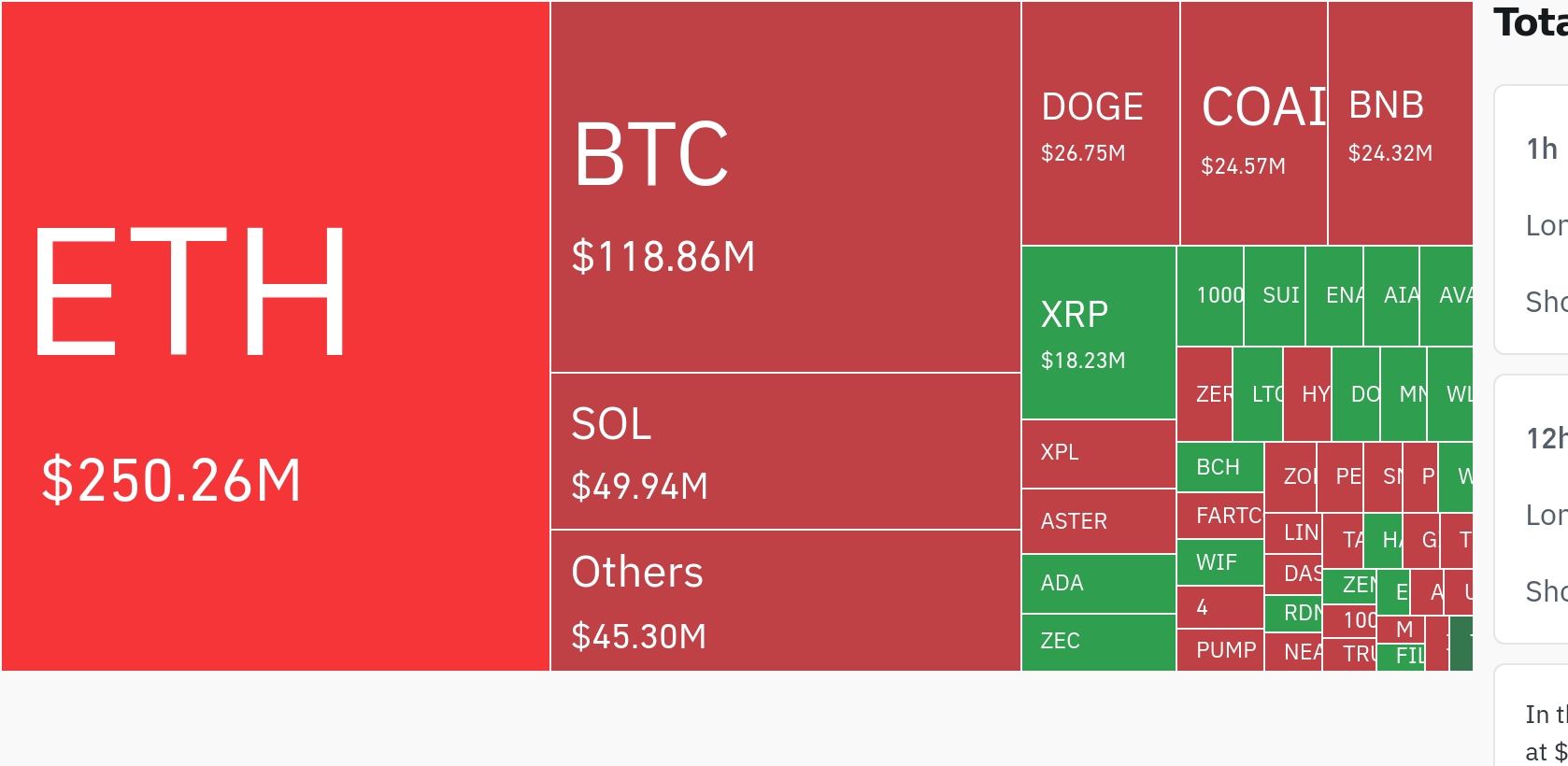Click the green ADA tile

click(x=1098, y=584)
